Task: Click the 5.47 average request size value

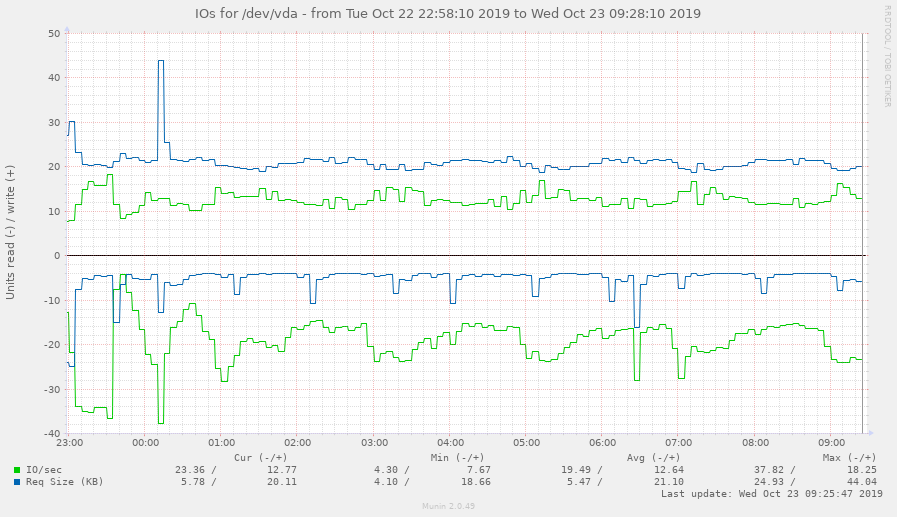Action: point(578,482)
